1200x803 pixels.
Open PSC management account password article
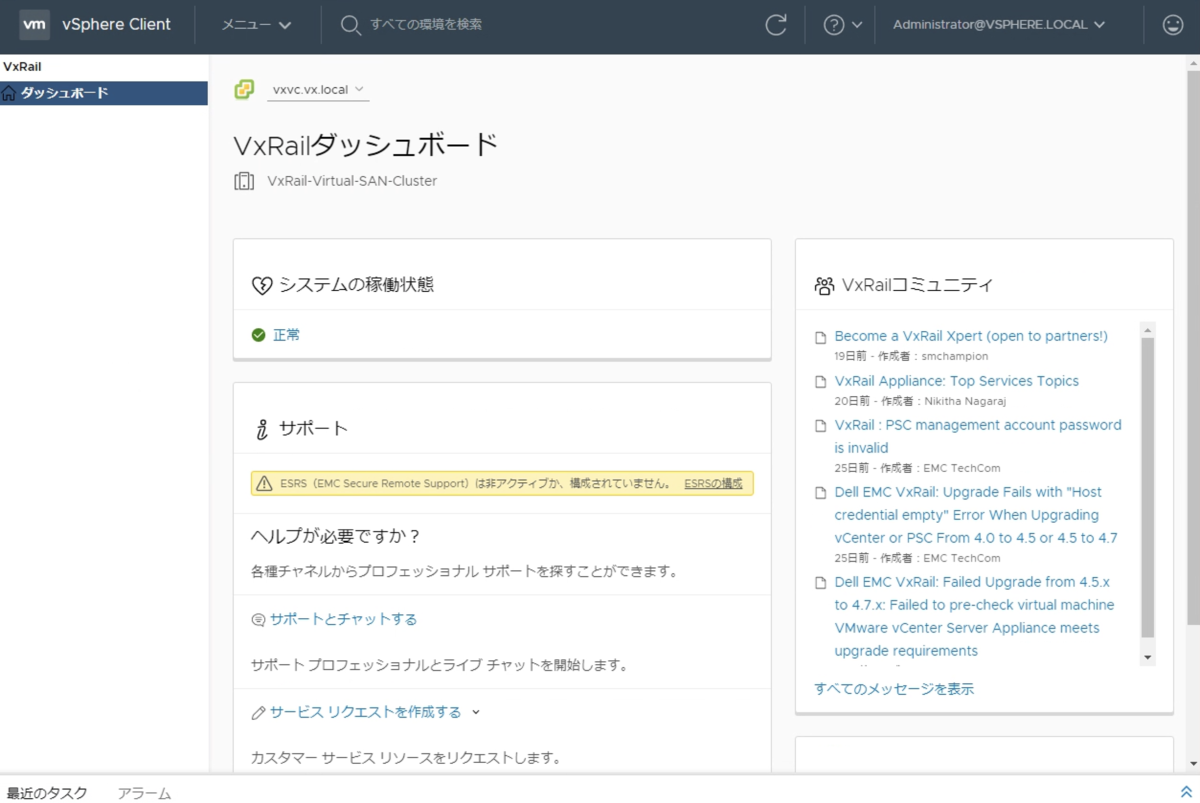pyautogui.click(x=978, y=437)
